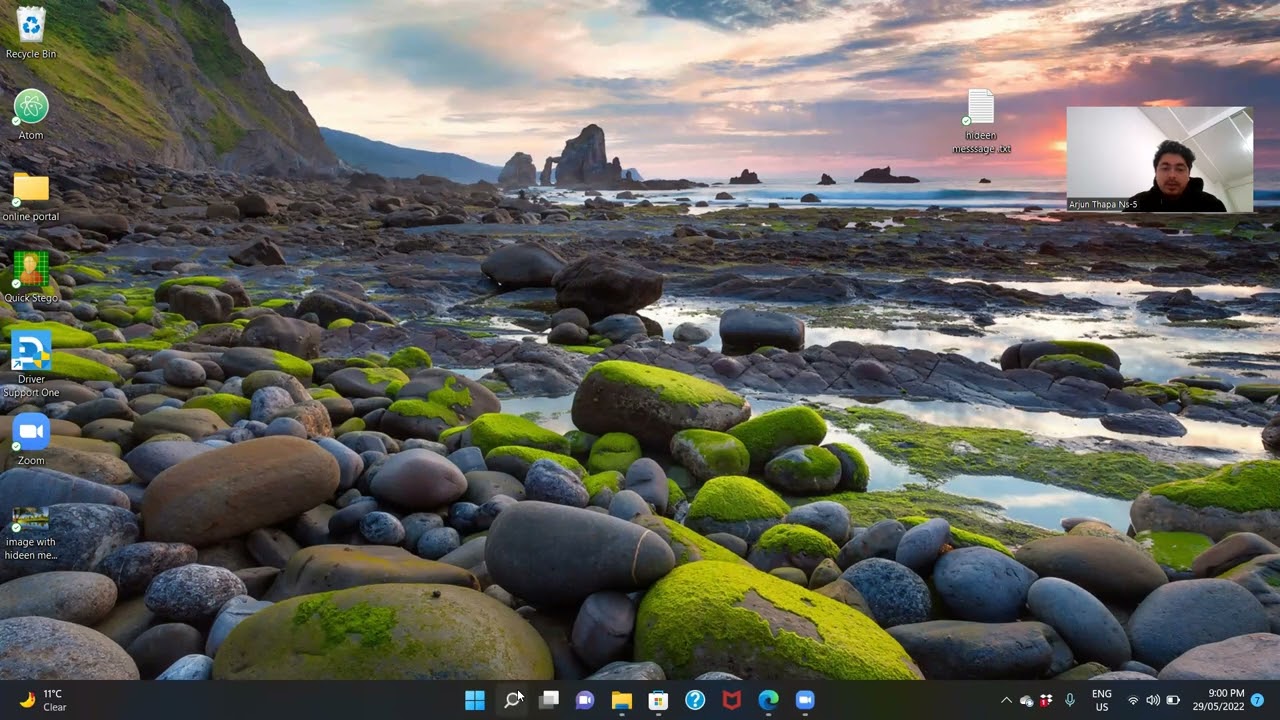The height and width of the screenshot is (720, 1280).
Task: Select the hidden message text file
Action: (x=981, y=108)
